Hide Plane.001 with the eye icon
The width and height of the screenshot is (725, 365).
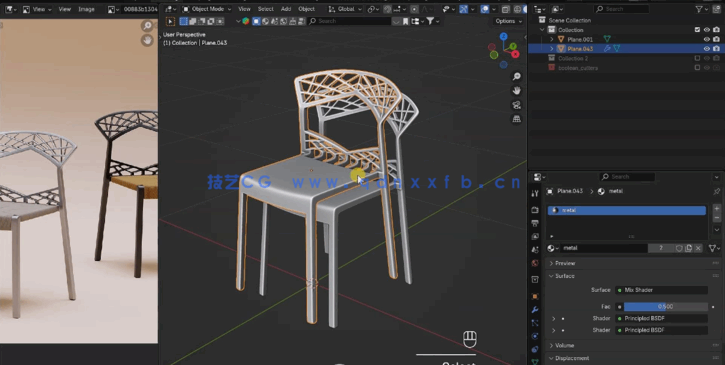coord(707,39)
